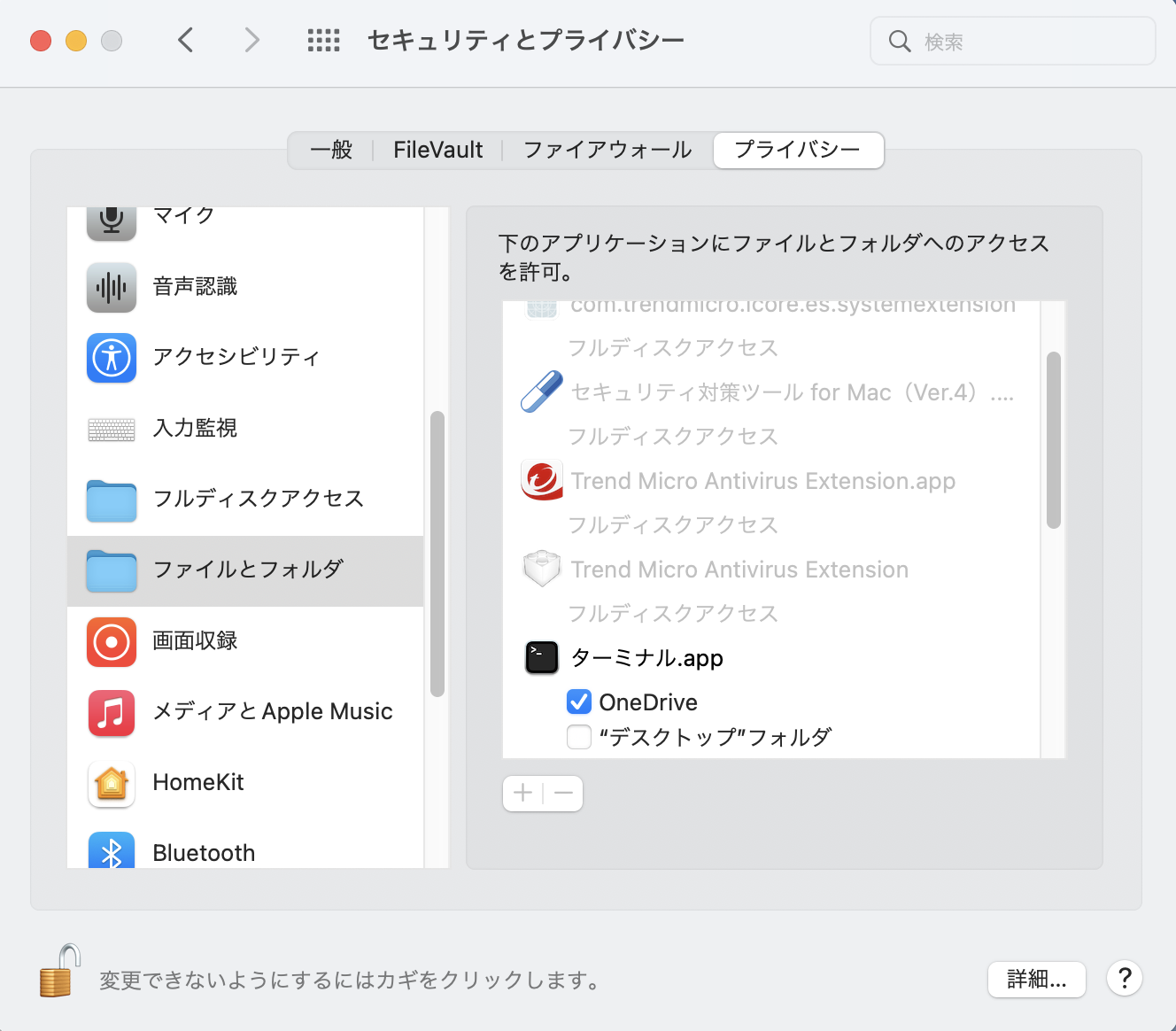Click the Trend Micro Antivirus Extension.app name
This screenshot has height=1031, width=1176.
(x=763, y=481)
